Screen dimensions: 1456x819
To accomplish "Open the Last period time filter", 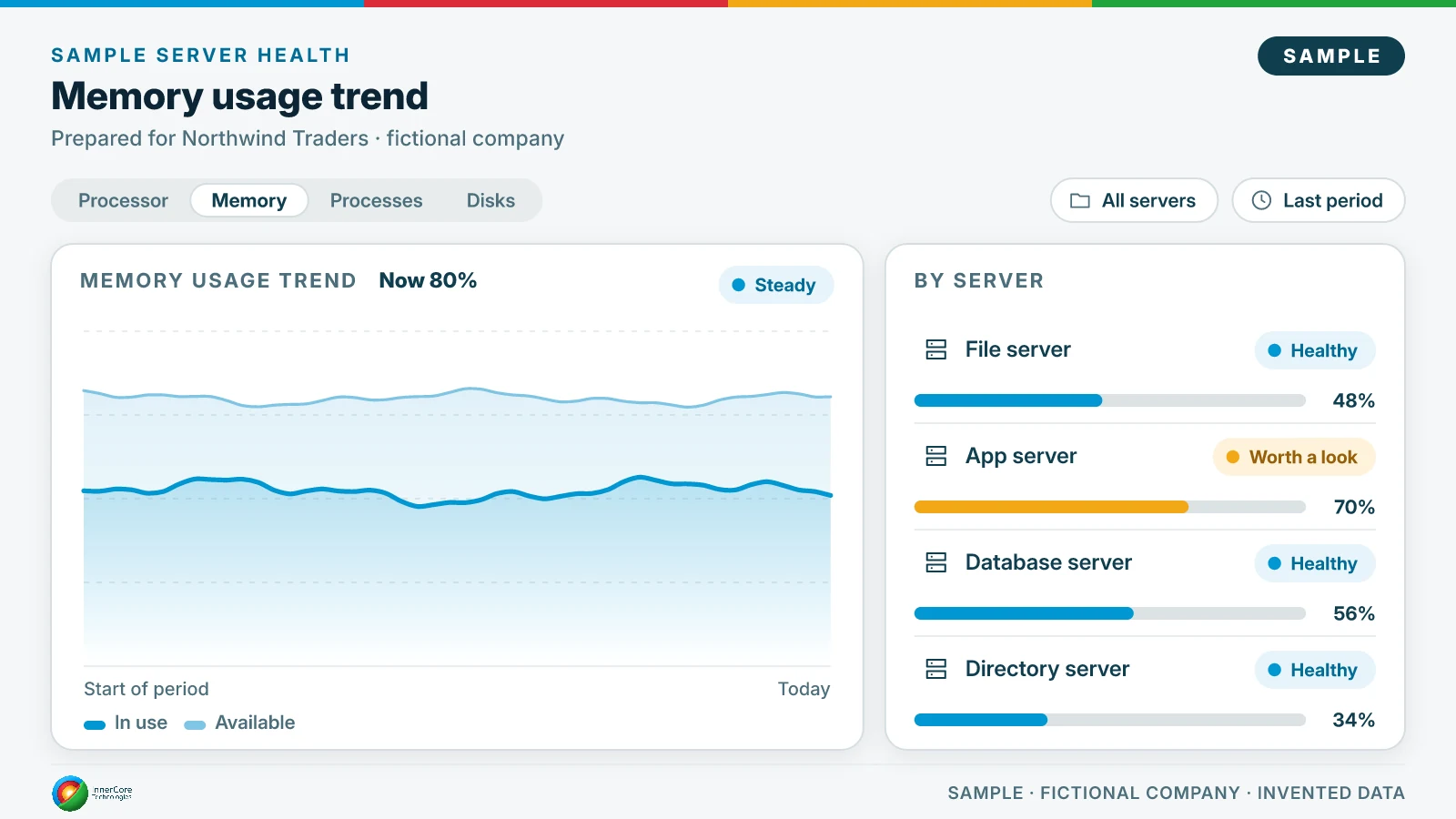I will (x=1318, y=200).
